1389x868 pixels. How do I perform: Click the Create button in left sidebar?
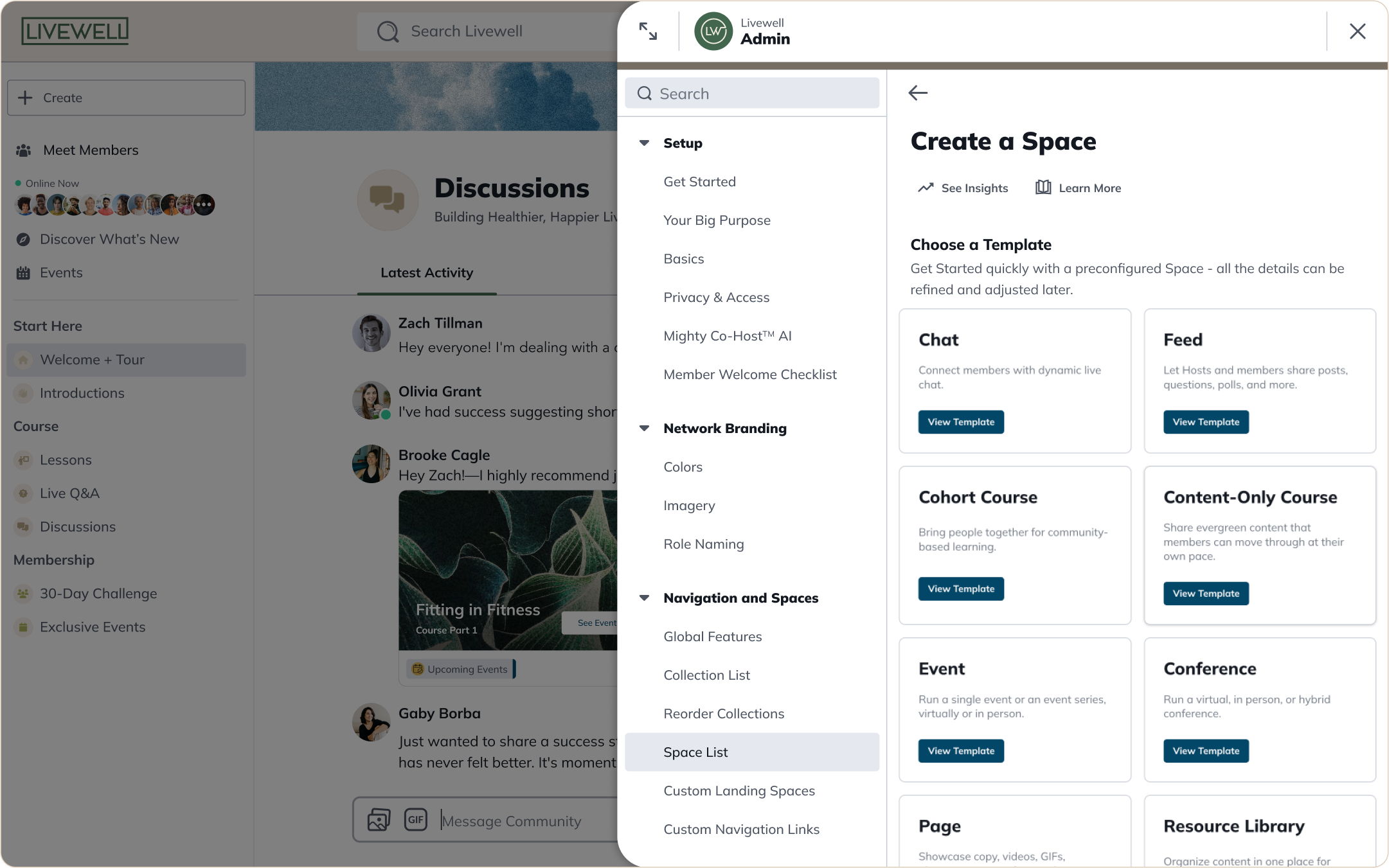point(126,98)
